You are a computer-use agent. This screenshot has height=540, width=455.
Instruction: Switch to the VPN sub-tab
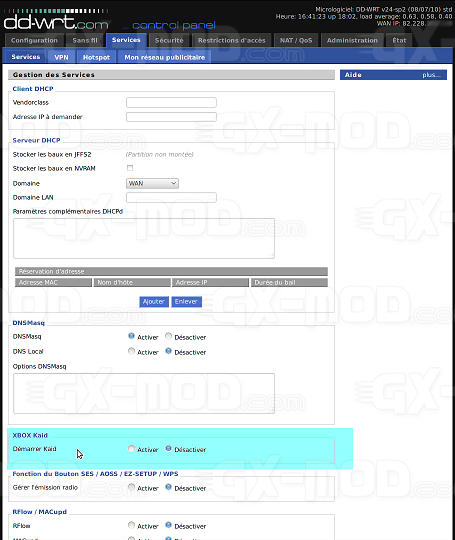[61, 57]
